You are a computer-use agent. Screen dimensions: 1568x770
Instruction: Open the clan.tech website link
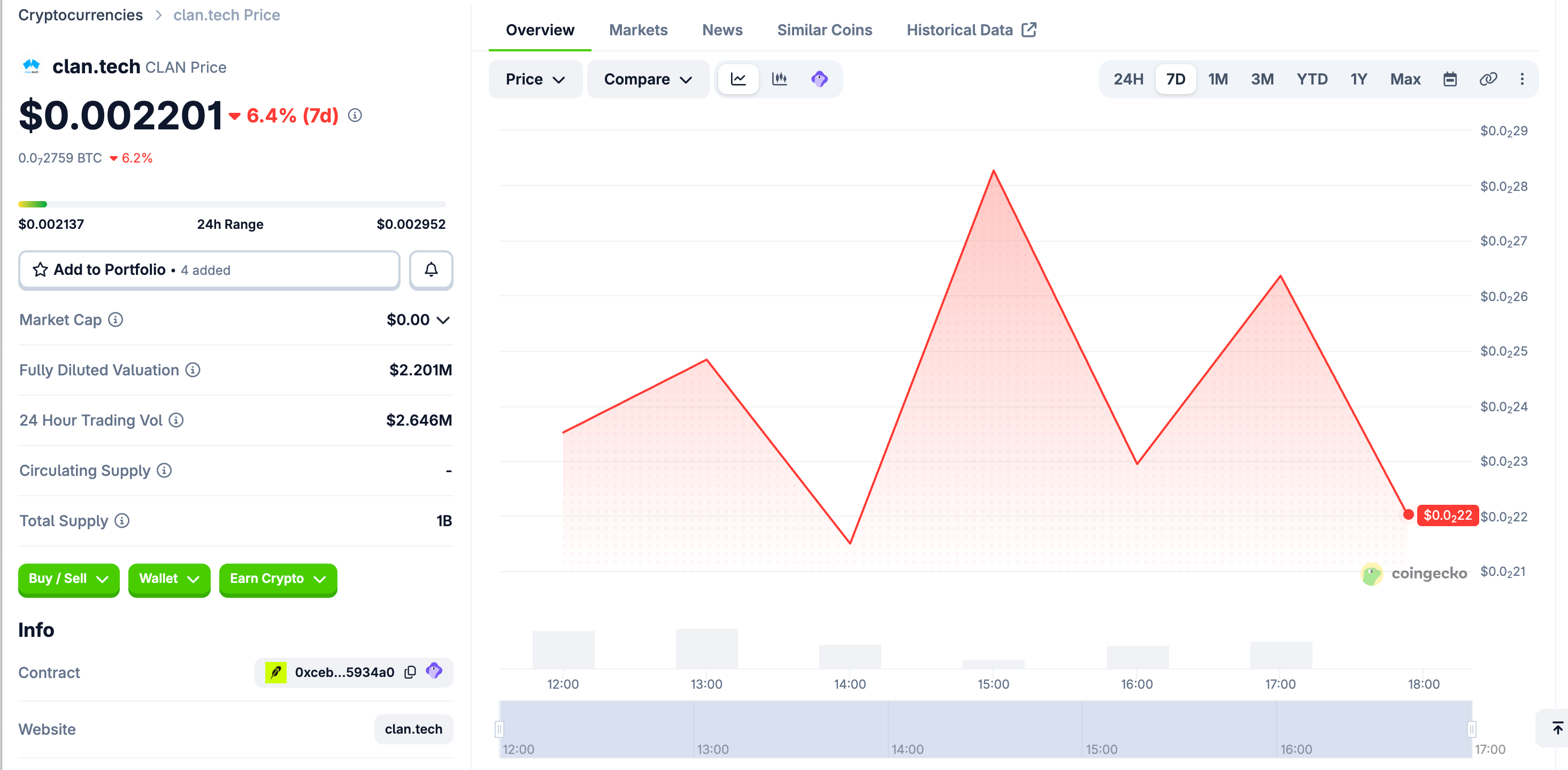(413, 729)
